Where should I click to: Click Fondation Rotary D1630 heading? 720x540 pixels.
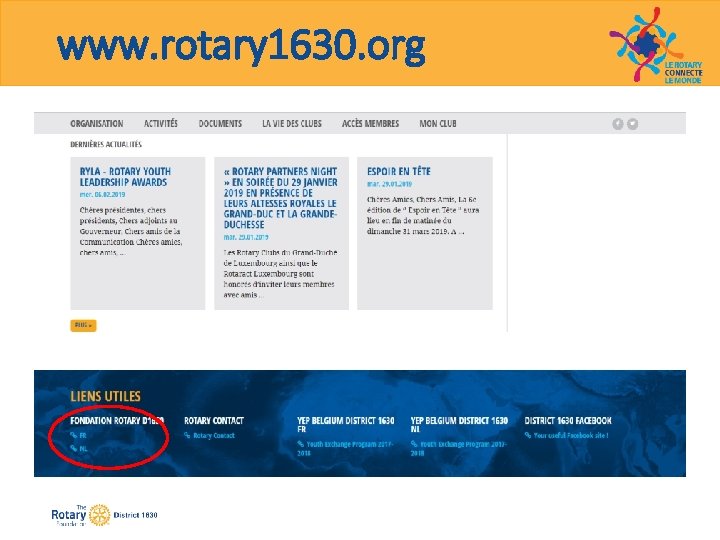[x=117, y=421]
